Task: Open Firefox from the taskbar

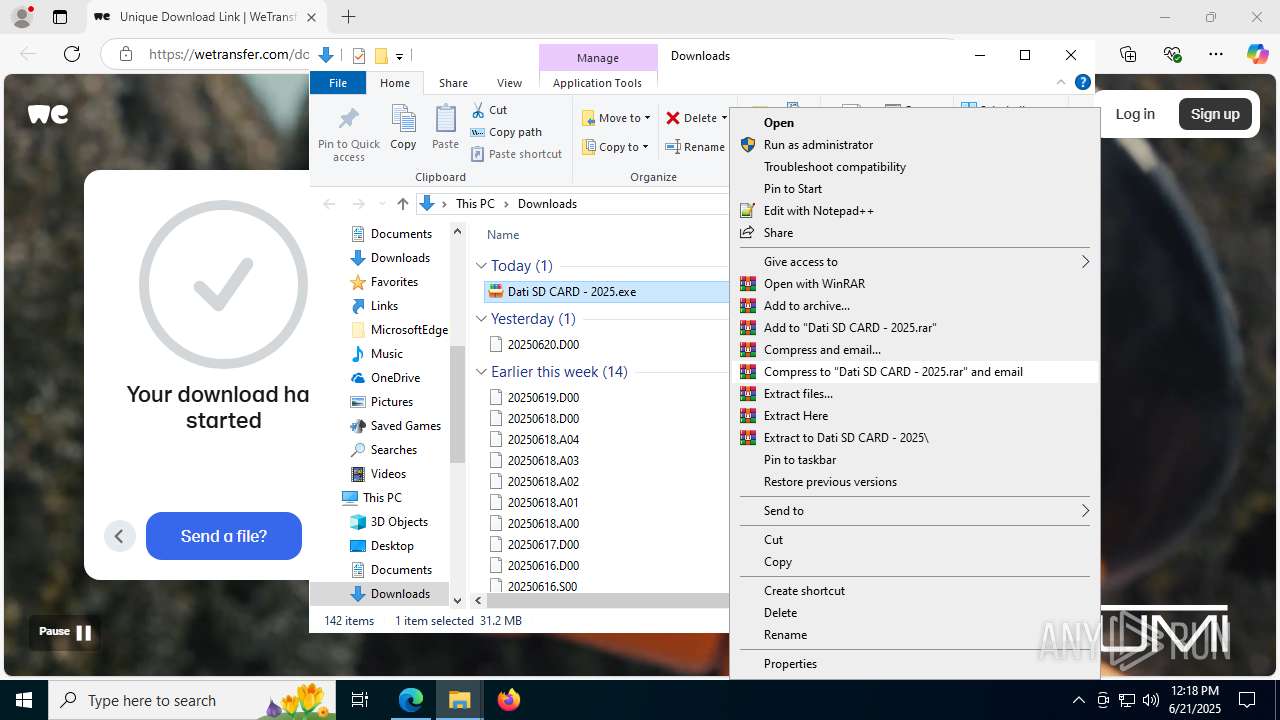Action: click(x=509, y=700)
